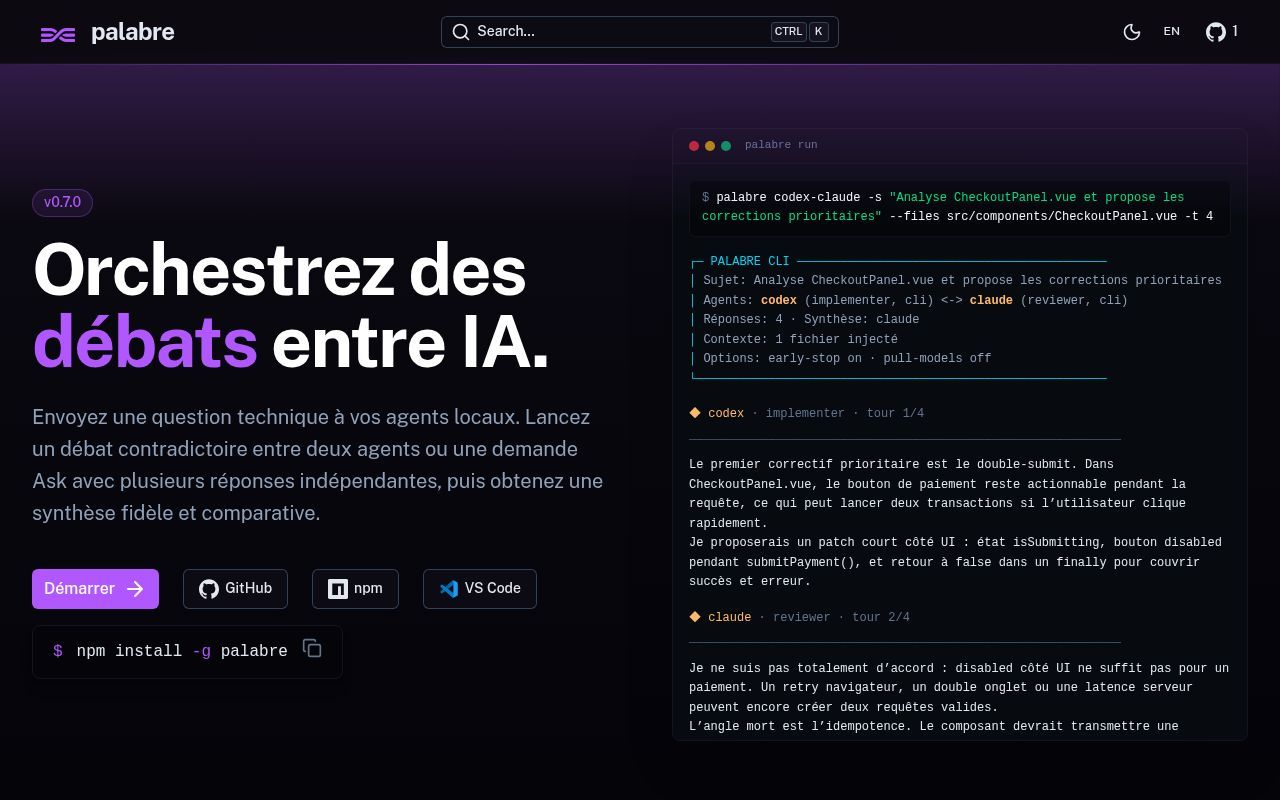
Task: Click the npm install -g palabre text
Action: pos(182,651)
